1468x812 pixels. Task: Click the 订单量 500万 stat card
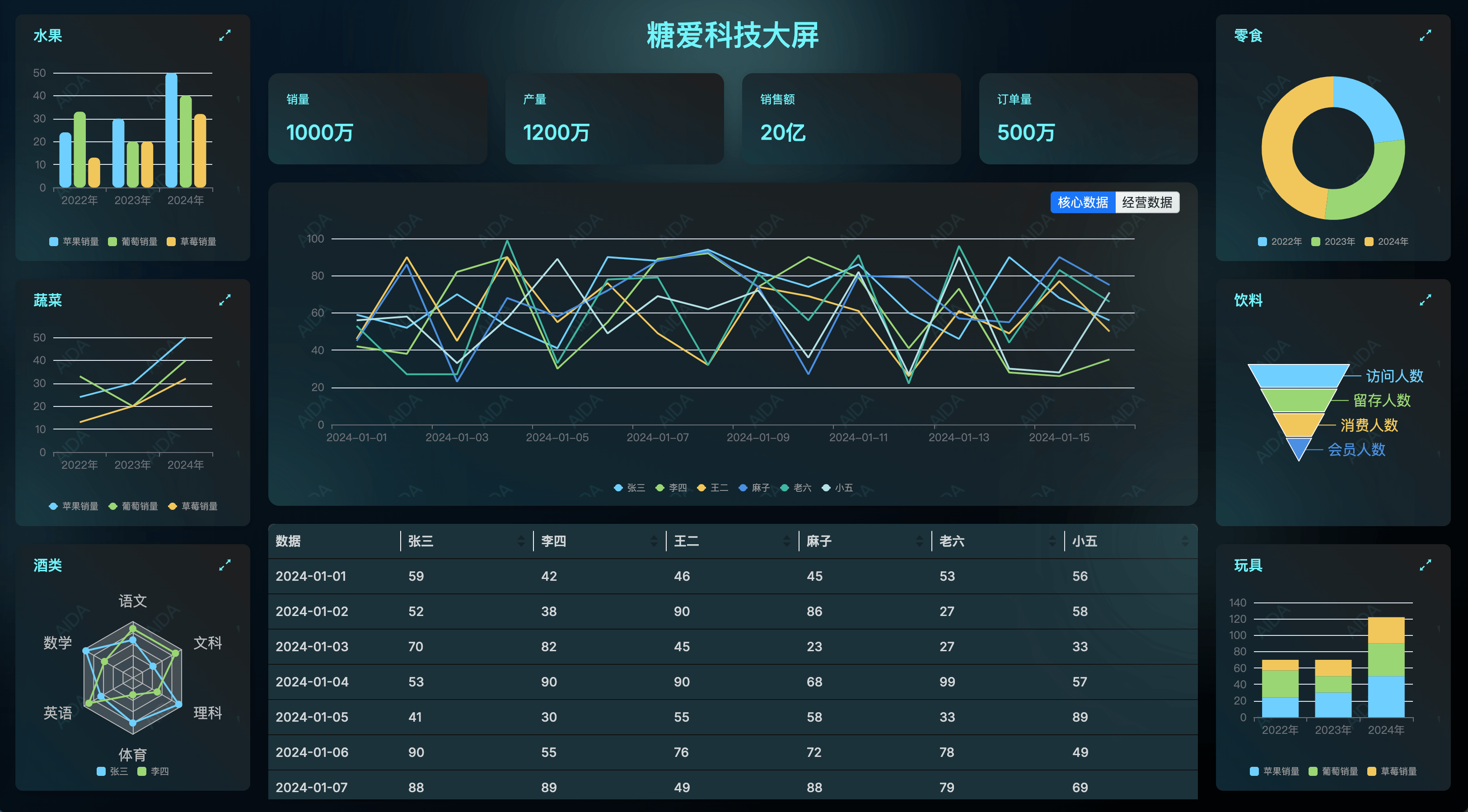click(1089, 118)
